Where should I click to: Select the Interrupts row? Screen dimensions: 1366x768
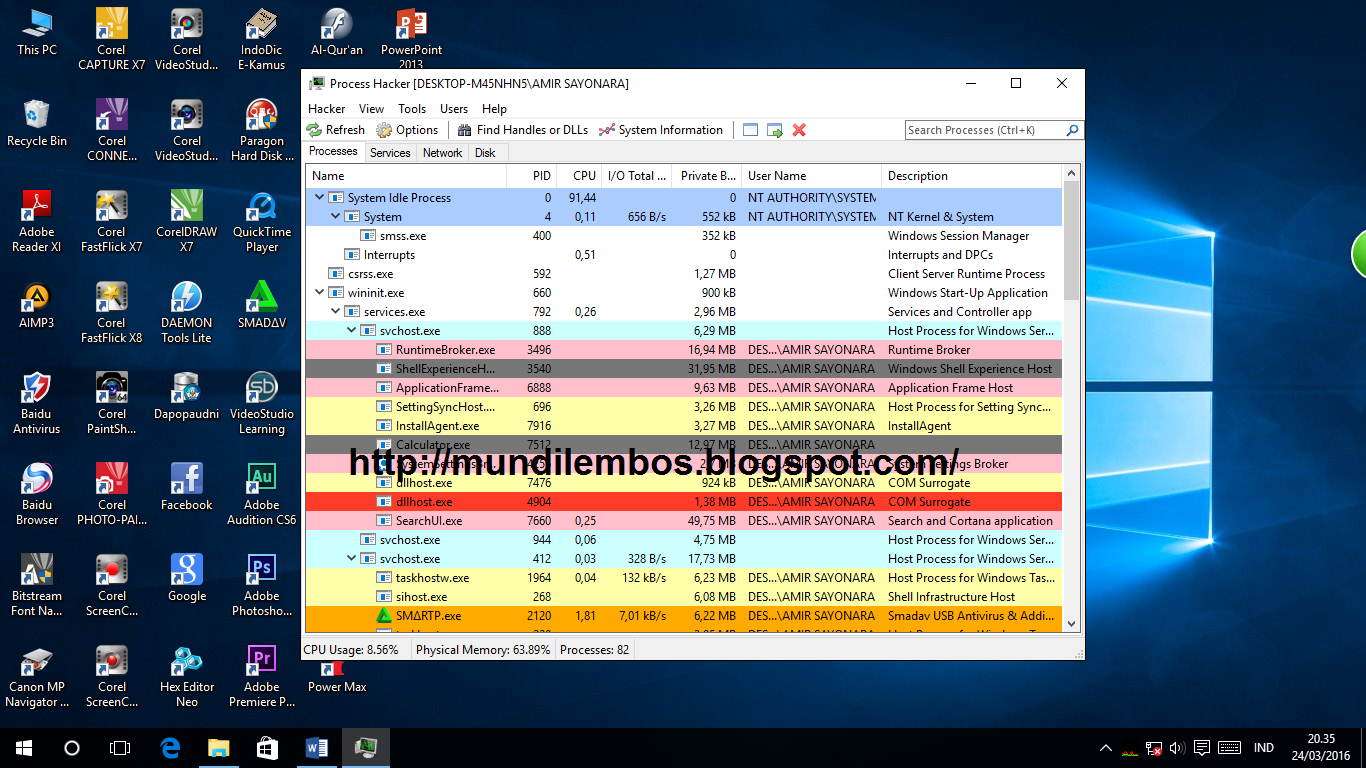pos(684,255)
